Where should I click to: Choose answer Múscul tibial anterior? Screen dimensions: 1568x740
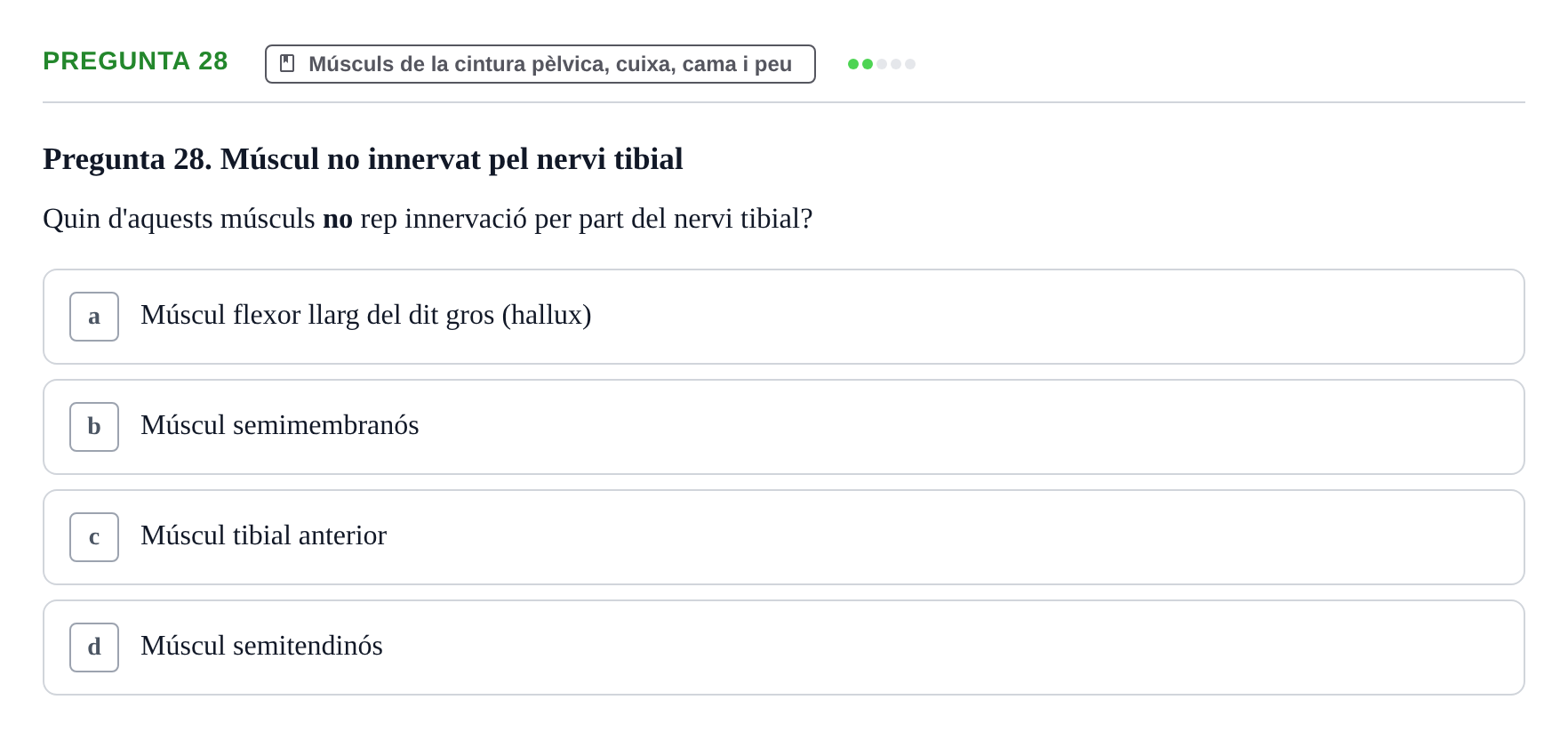(x=784, y=537)
